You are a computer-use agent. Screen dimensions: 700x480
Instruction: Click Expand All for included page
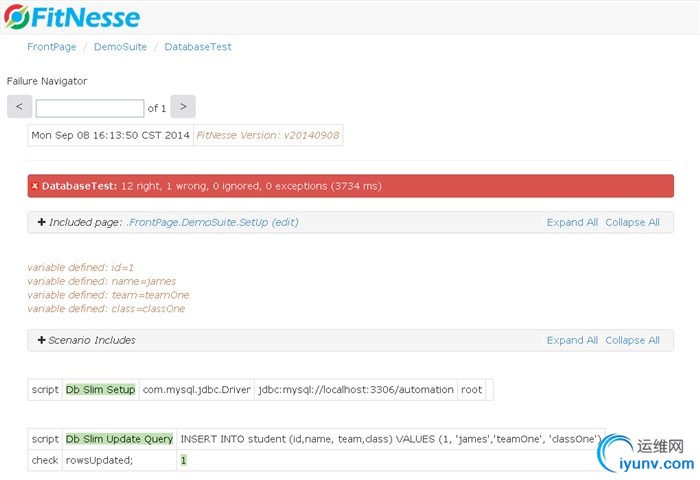[x=572, y=222]
